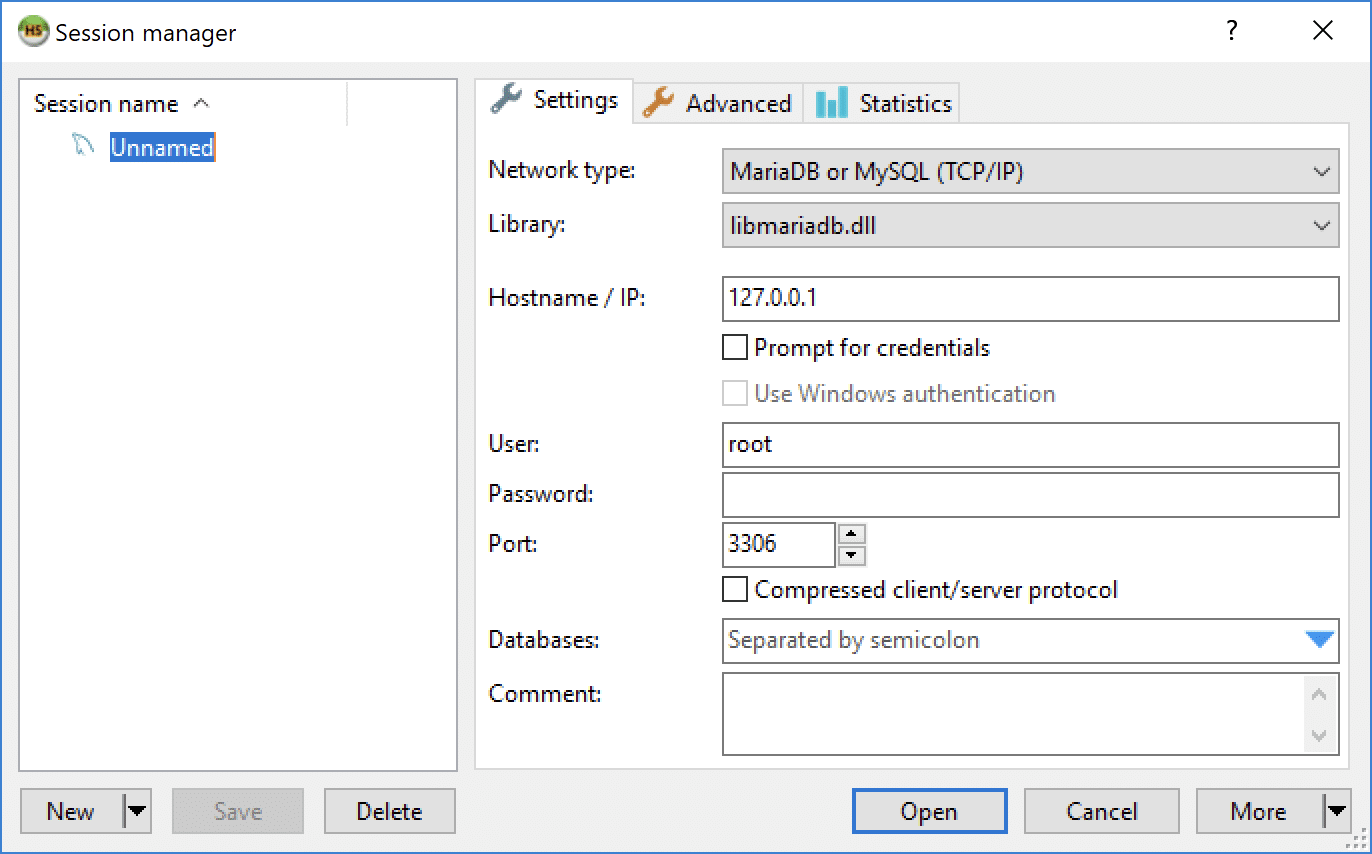
Task: Open the Network type dropdown
Action: [x=1322, y=171]
